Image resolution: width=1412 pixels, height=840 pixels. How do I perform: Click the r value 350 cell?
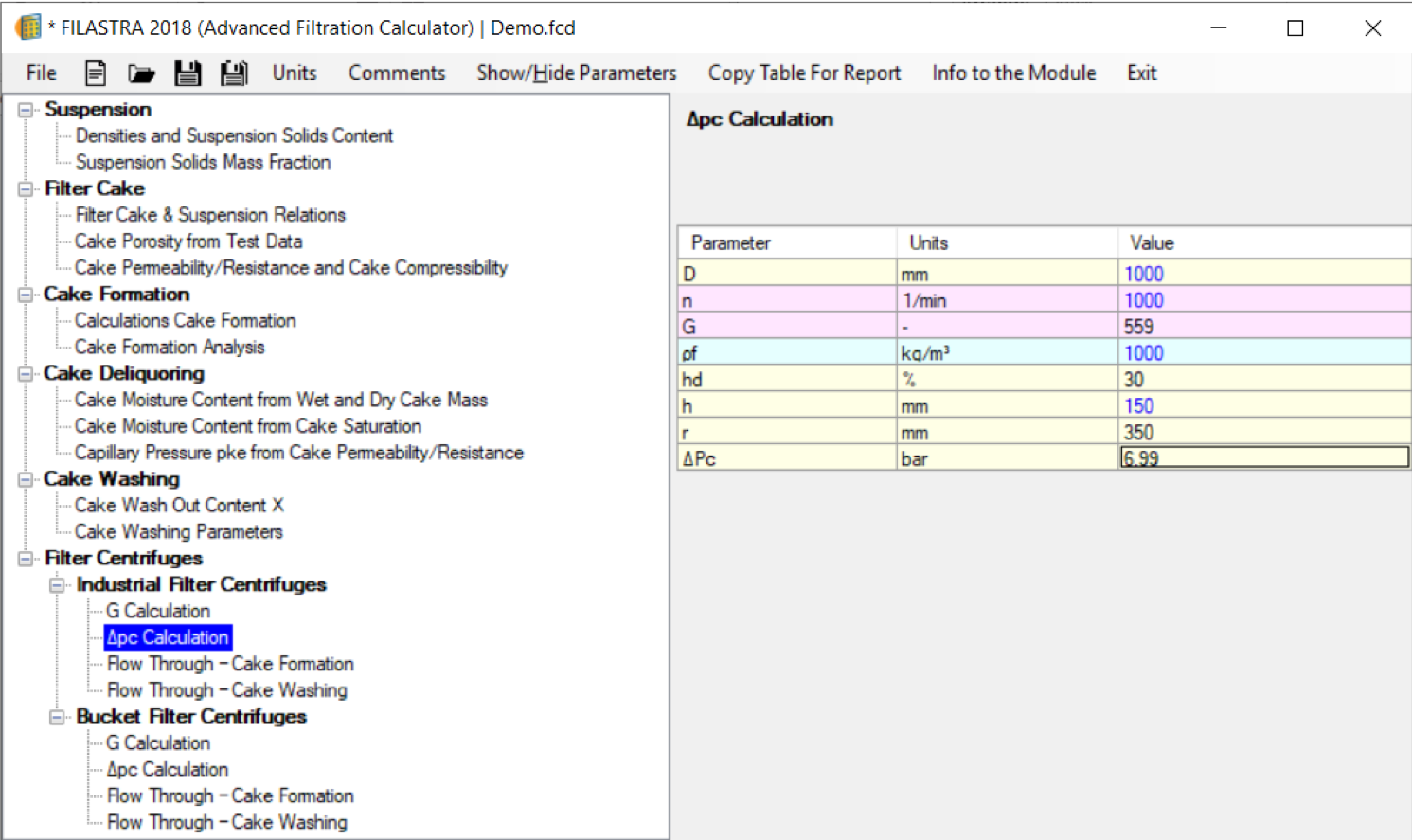click(1263, 433)
